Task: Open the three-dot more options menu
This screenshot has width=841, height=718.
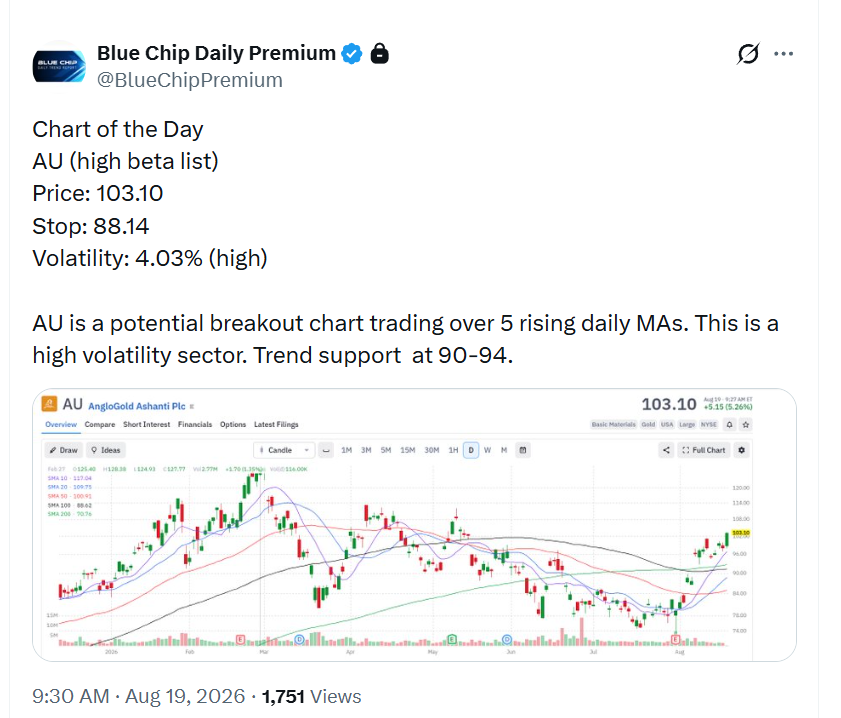Action: click(783, 54)
